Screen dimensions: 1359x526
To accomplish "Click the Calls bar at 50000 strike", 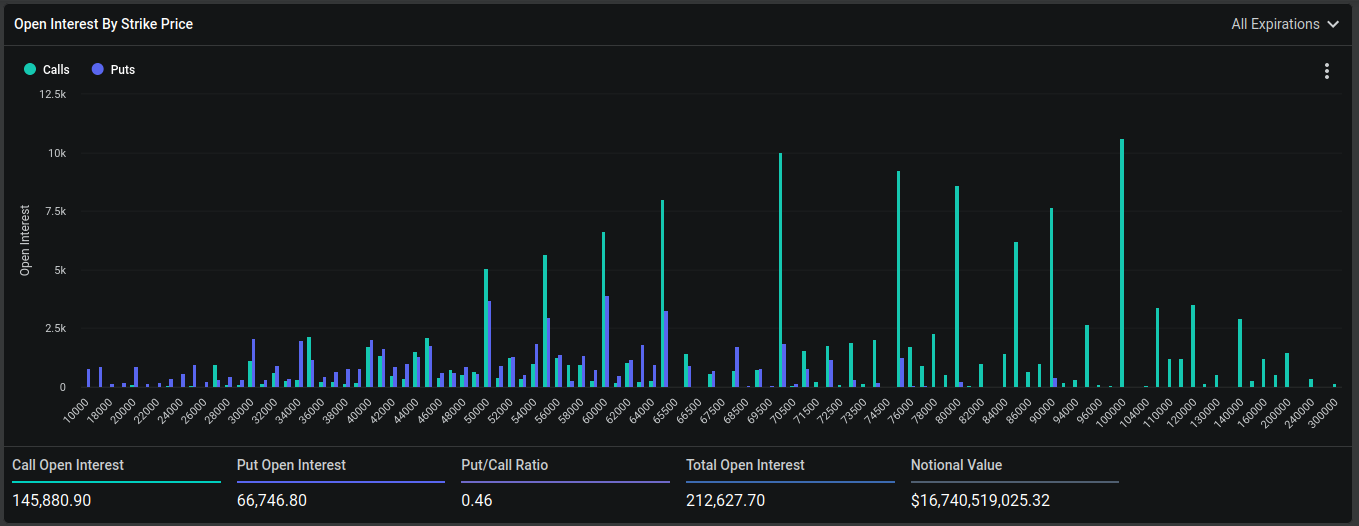I will (486, 328).
